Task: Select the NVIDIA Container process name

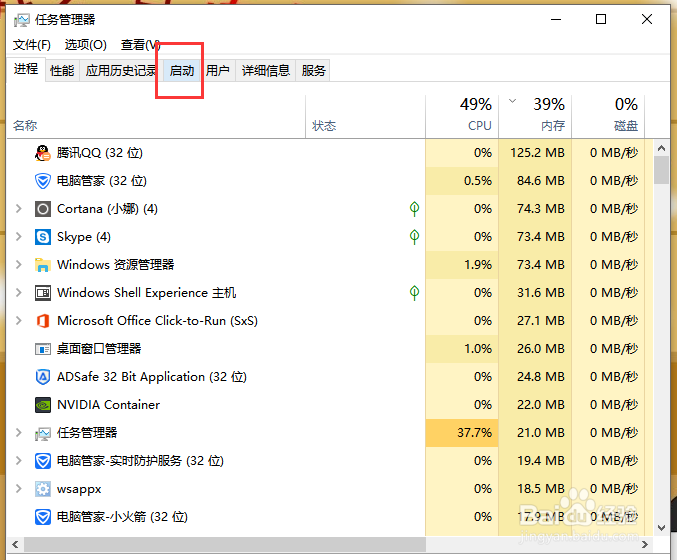Action: click(108, 405)
